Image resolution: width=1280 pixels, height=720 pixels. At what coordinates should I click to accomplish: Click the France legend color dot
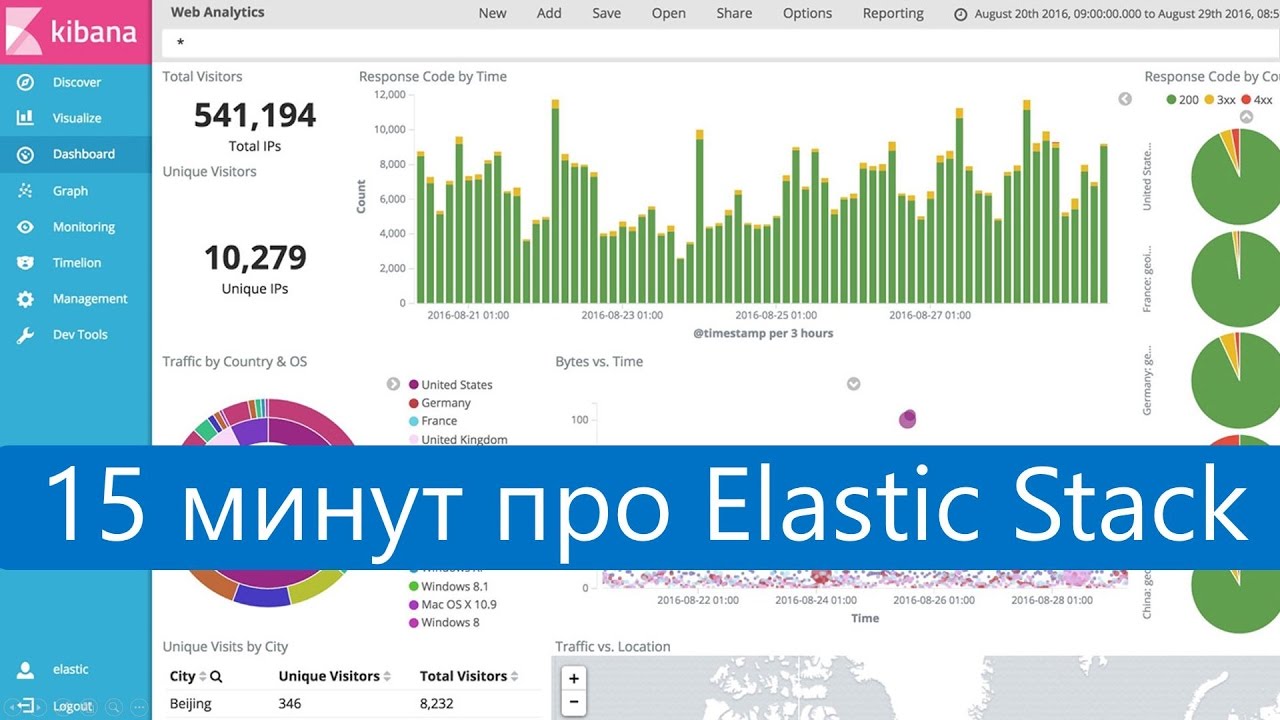click(x=413, y=421)
